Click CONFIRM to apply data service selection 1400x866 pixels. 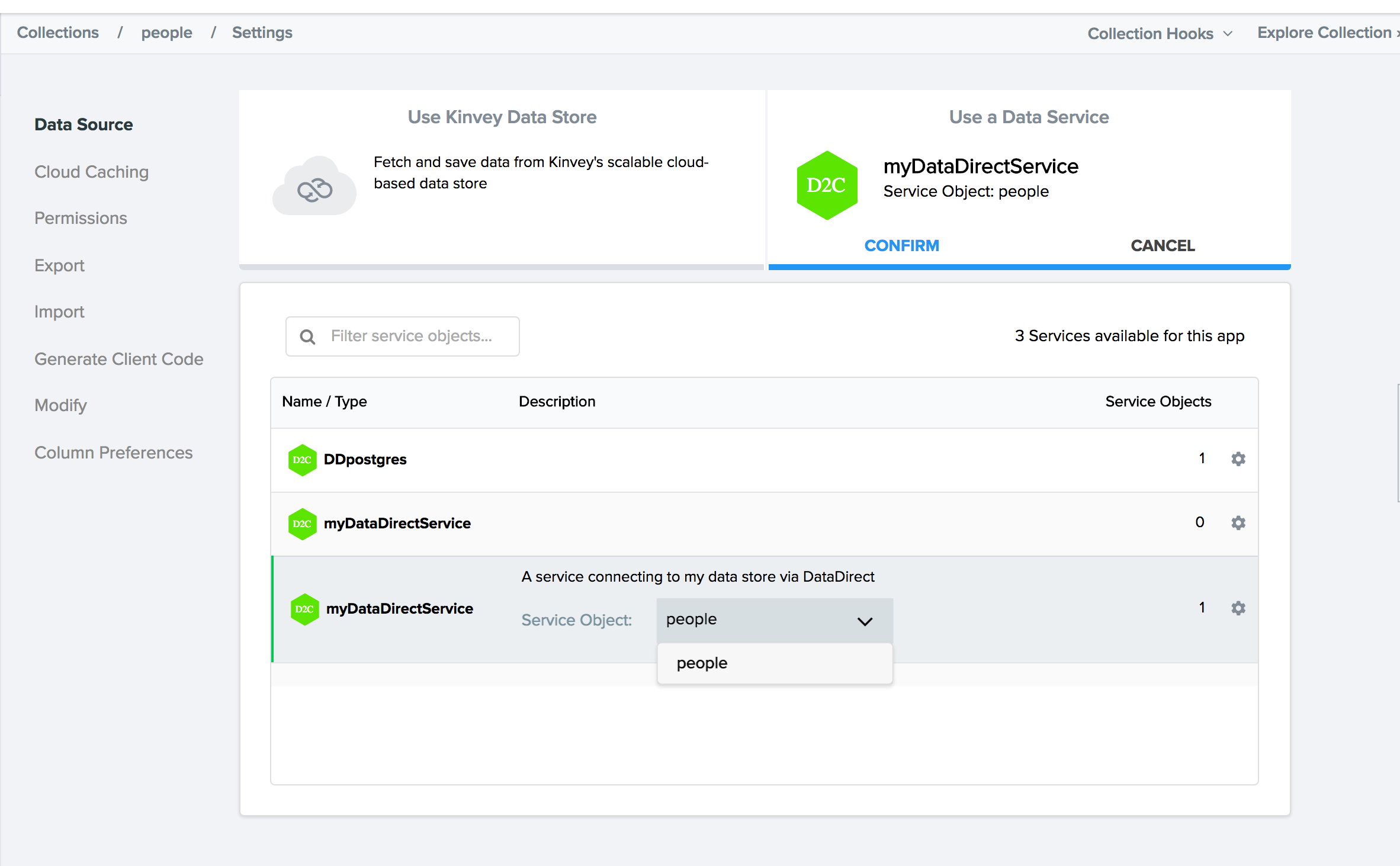tap(900, 246)
